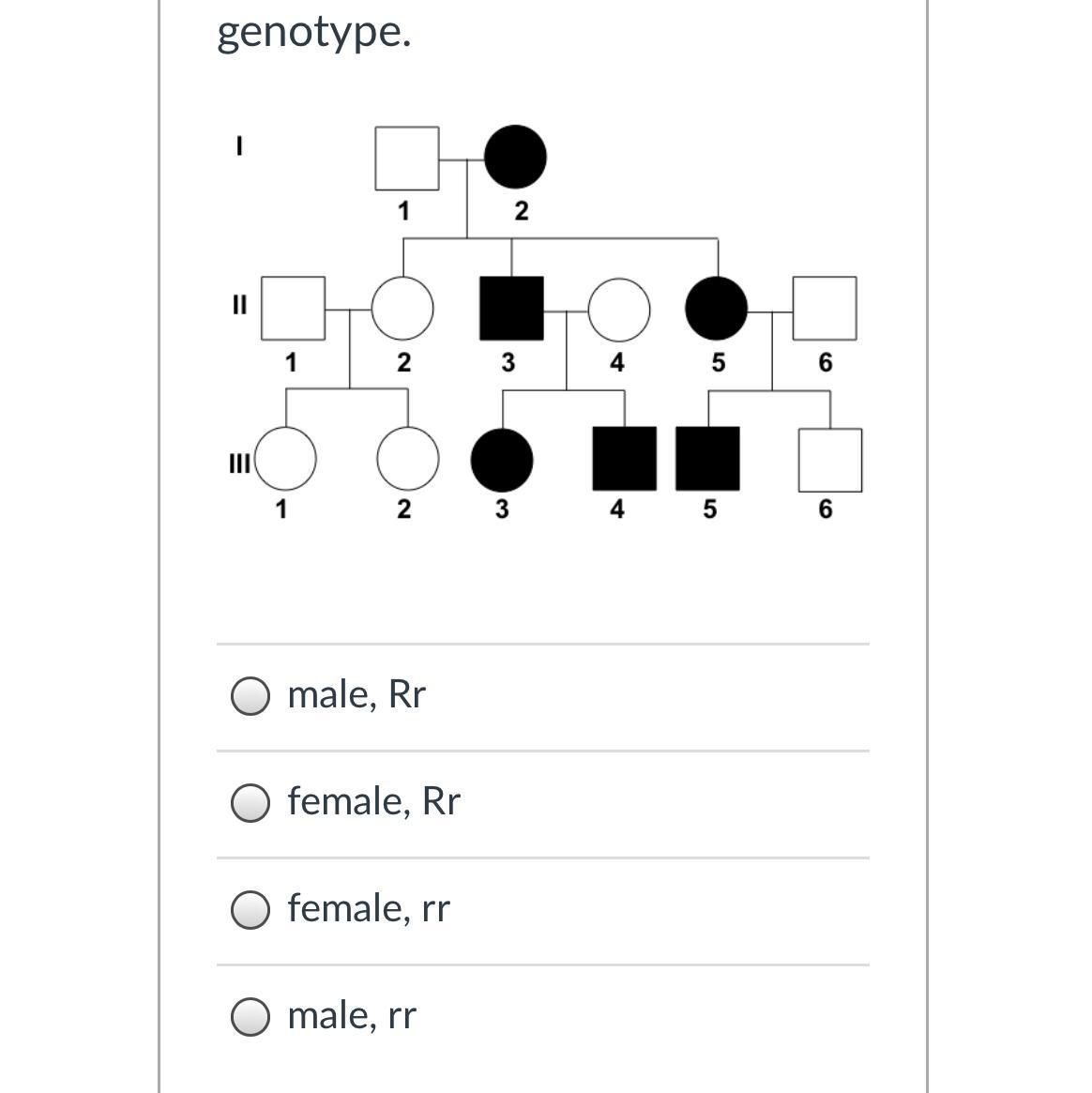Click the open circle for individual II-2
Image resolution: width=1092 pixels, height=1093 pixels.
(x=402, y=308)
